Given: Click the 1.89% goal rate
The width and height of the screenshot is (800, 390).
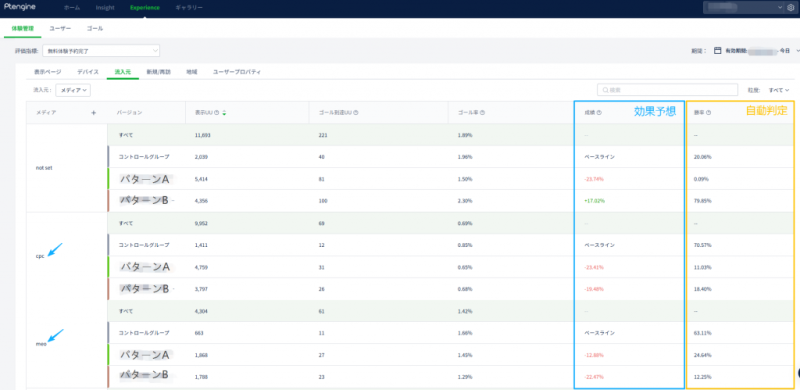Looking at the screenshot, I should pos(465,135).
